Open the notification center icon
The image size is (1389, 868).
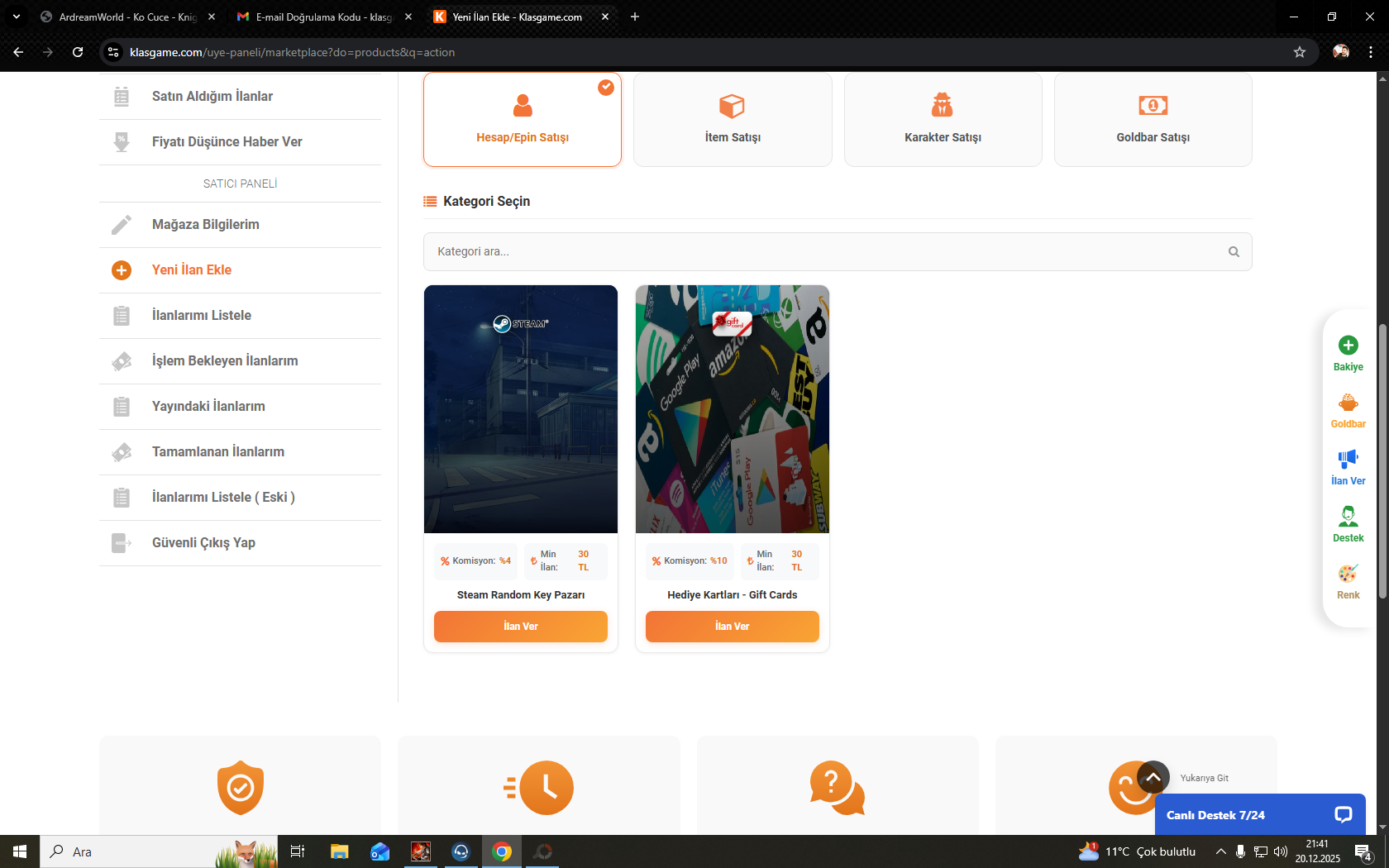click(1363, 851)
